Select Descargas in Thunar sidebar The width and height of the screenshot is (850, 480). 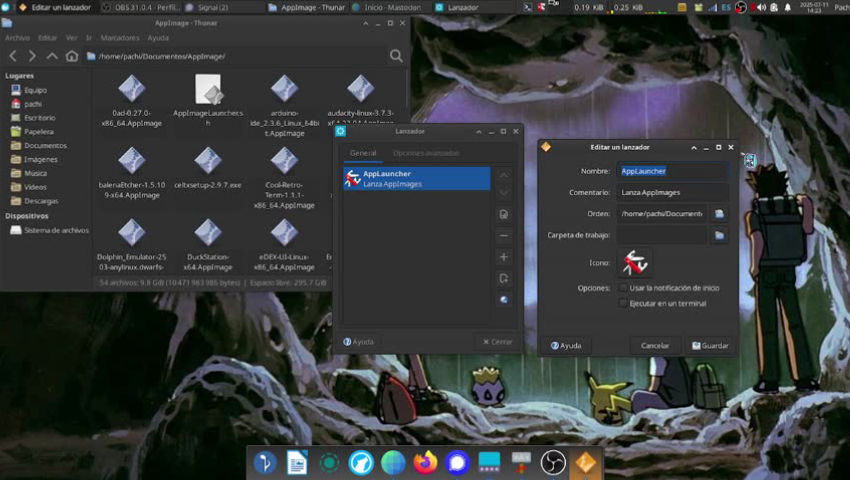click(41, 201)
